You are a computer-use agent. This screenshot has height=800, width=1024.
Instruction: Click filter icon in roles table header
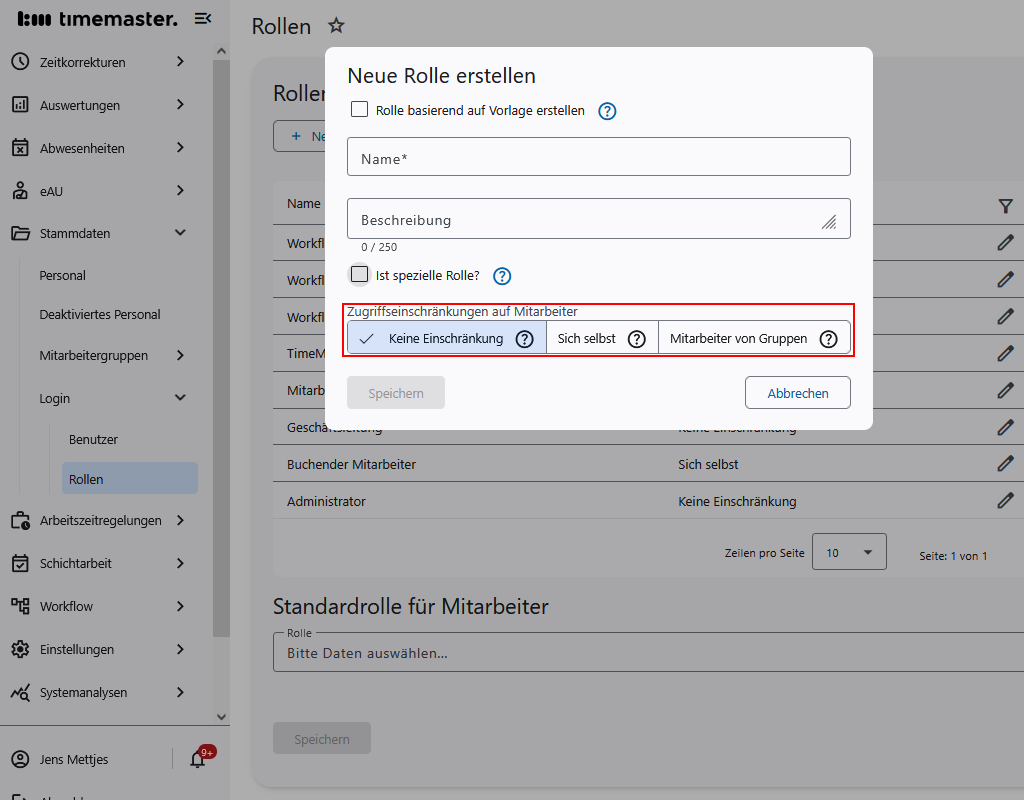(x=1005, y=205)
